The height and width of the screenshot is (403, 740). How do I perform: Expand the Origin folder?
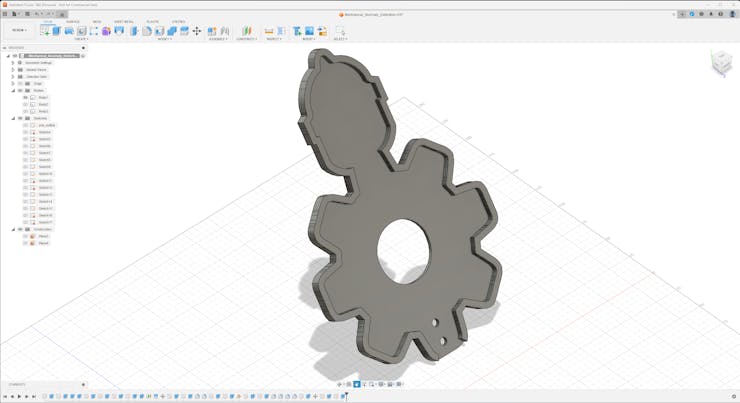[13, 84]
